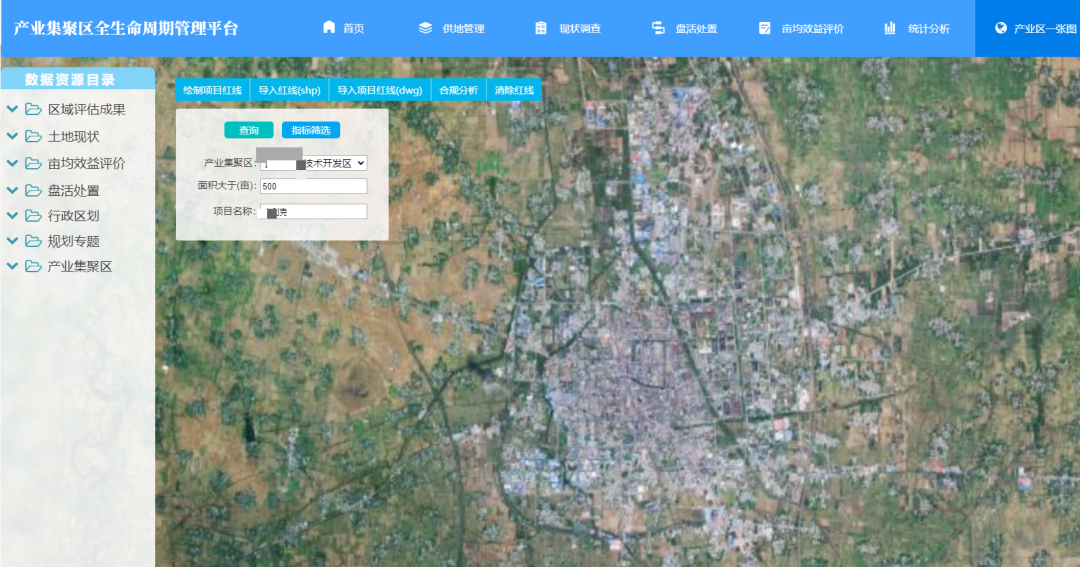Click the 绘制项目红线 button
Image resolution: width=1080 pixels, height=567 pixels.
click(x=212, y=90)
